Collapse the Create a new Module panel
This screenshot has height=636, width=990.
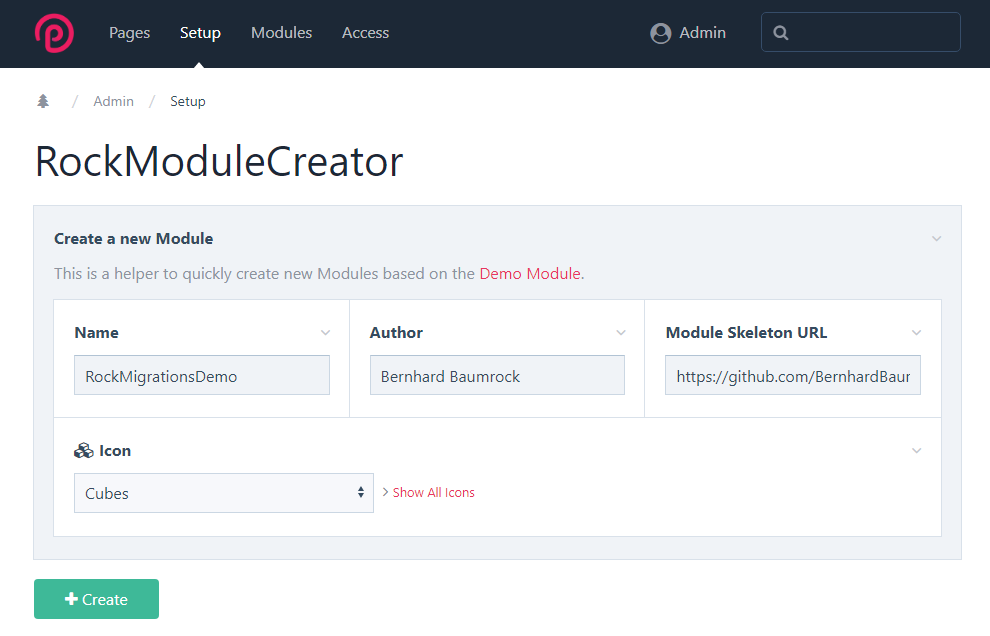pyautogui.click(x=937, y=239)
